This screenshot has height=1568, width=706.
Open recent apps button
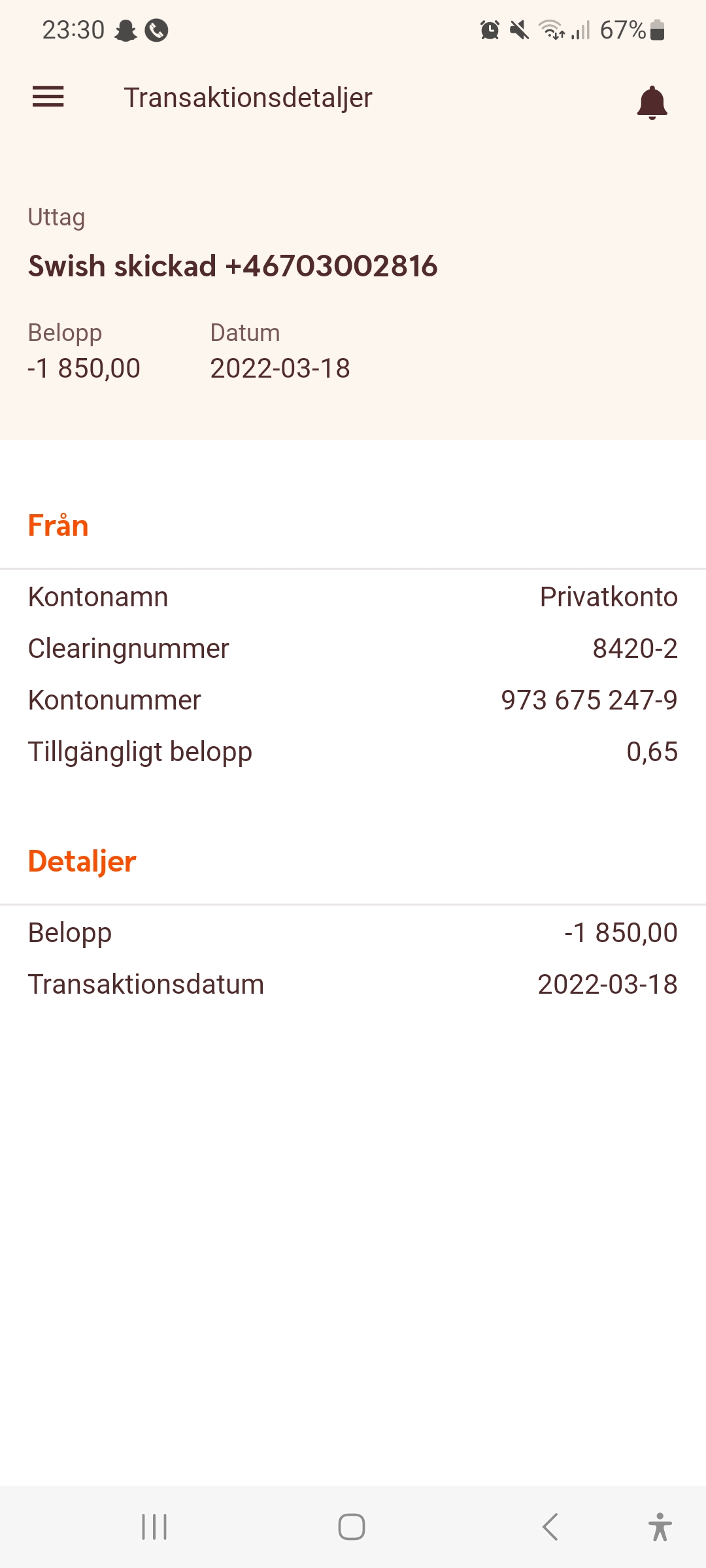154,1527
